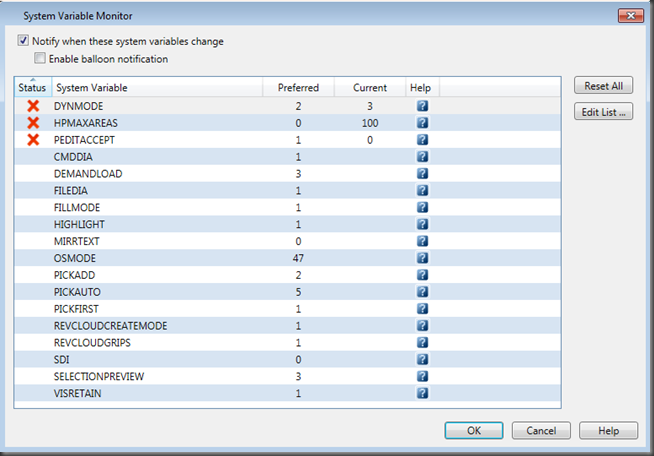Click OSMODE preferred value 47
The width and height of the screenshot is (654, 456).
[298, 258]
